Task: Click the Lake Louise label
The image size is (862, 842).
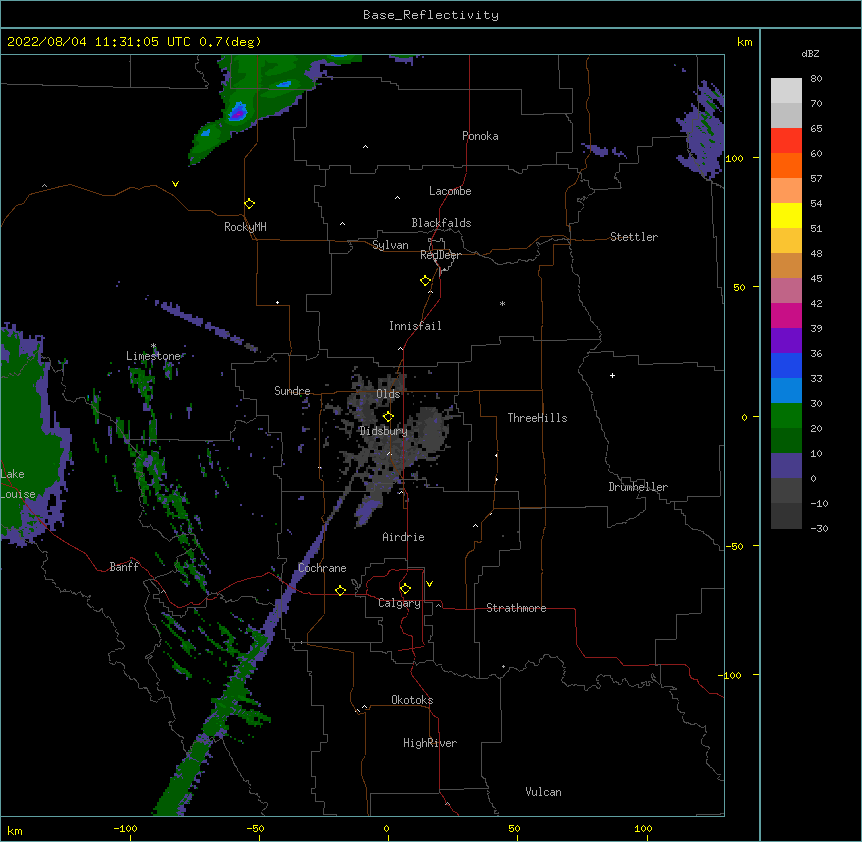Action: click(18, 484)
